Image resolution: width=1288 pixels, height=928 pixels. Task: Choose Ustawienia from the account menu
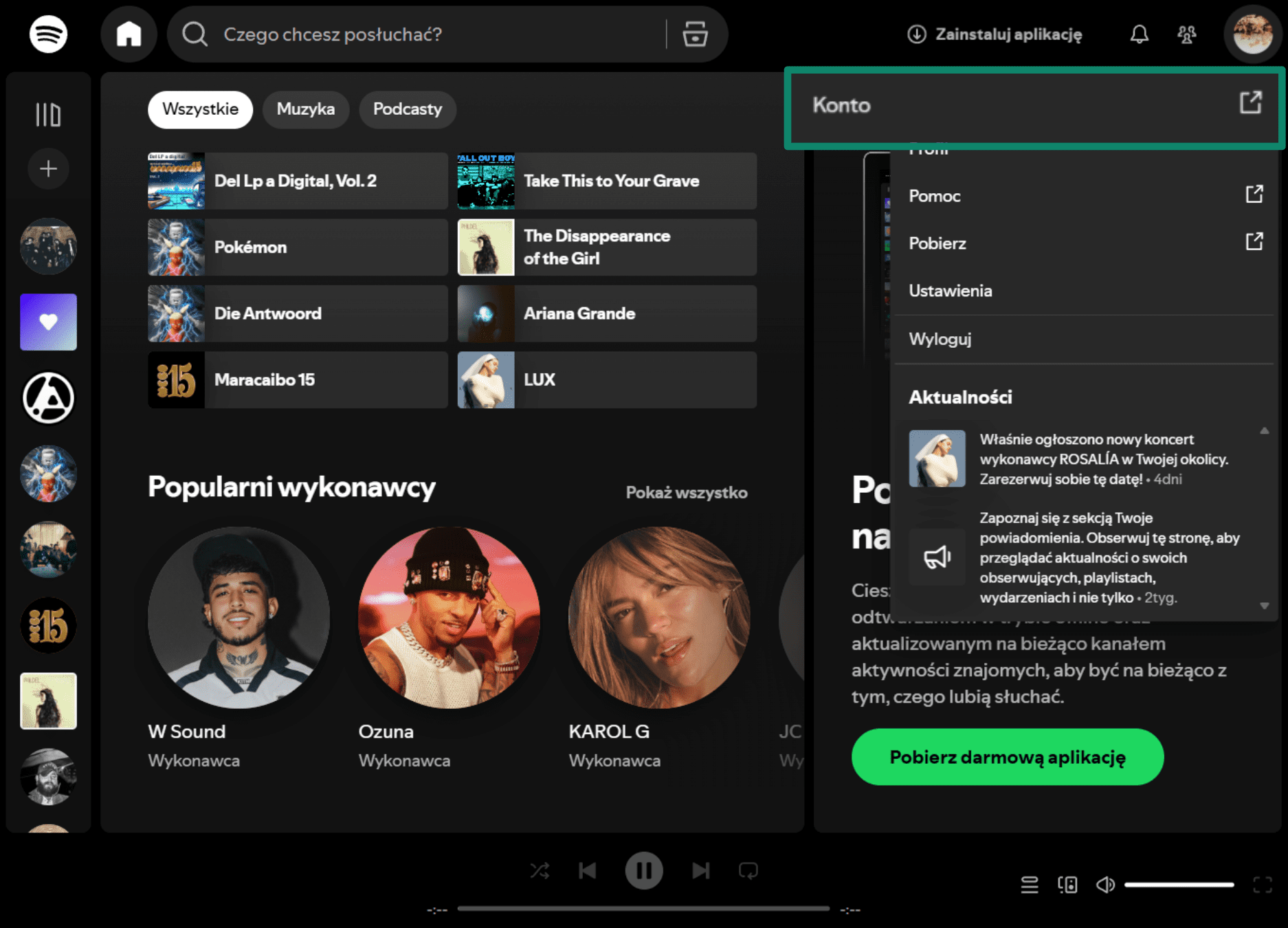pos(950,291)
